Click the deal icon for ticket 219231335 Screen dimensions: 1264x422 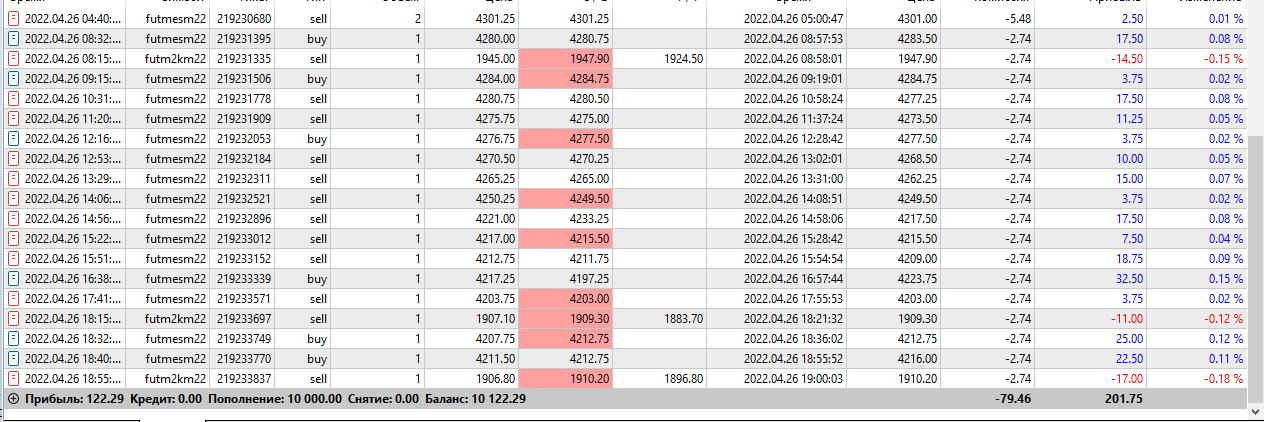pyautogui.click(x=13, y=59)
